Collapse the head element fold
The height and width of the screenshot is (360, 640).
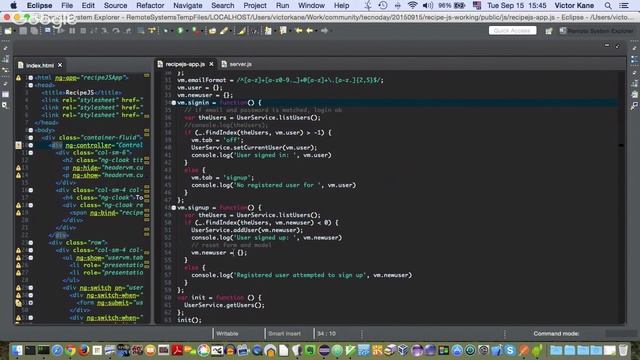click(31, 85)
